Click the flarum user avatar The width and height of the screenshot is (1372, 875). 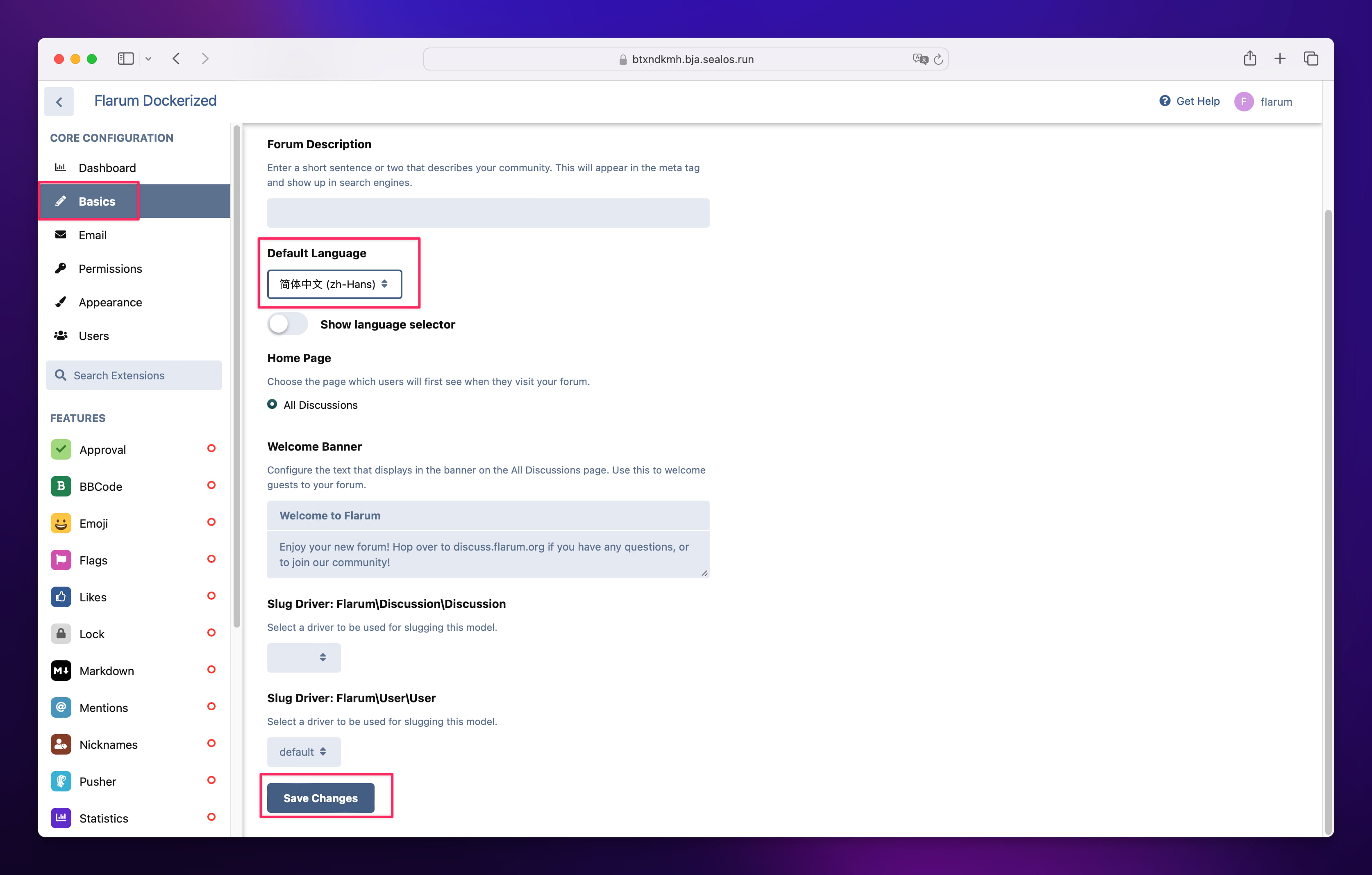[x=1244, y=102]
